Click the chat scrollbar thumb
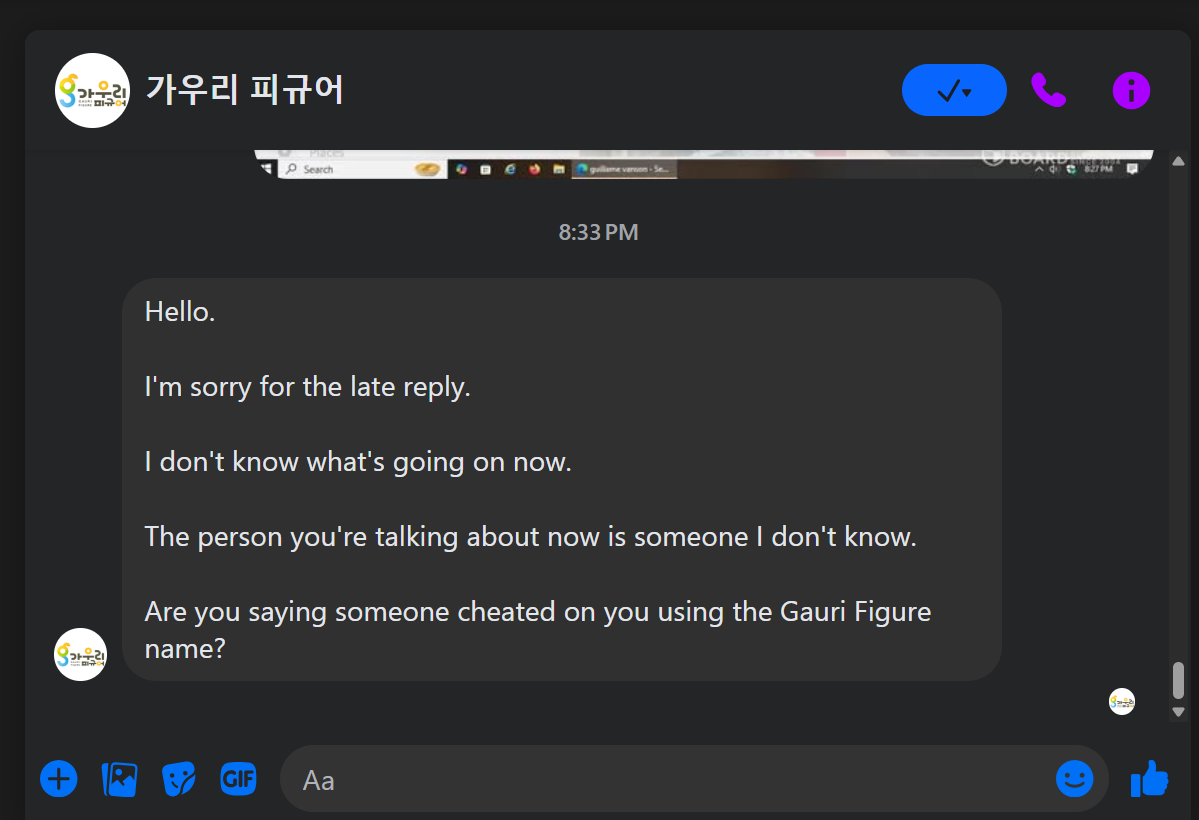1199x820 pixels. [1178, 680]
